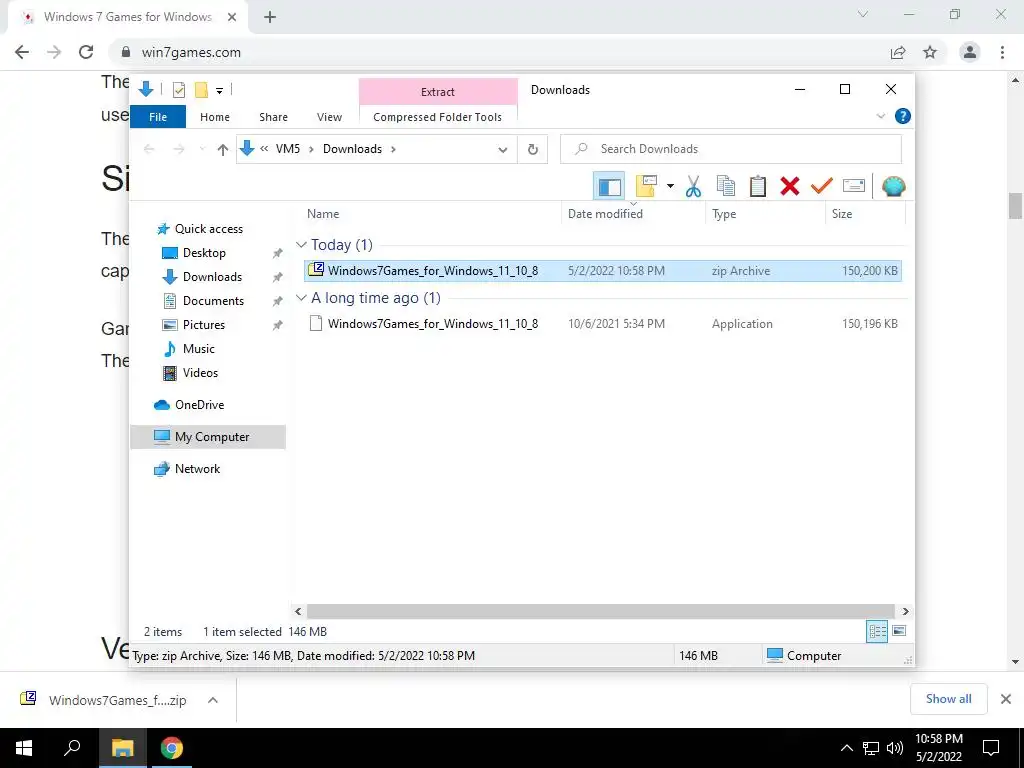Viewport: 1024px width, 768px height.
Task: Switch to Large icons view icon
Action: (x=899, y=631)
